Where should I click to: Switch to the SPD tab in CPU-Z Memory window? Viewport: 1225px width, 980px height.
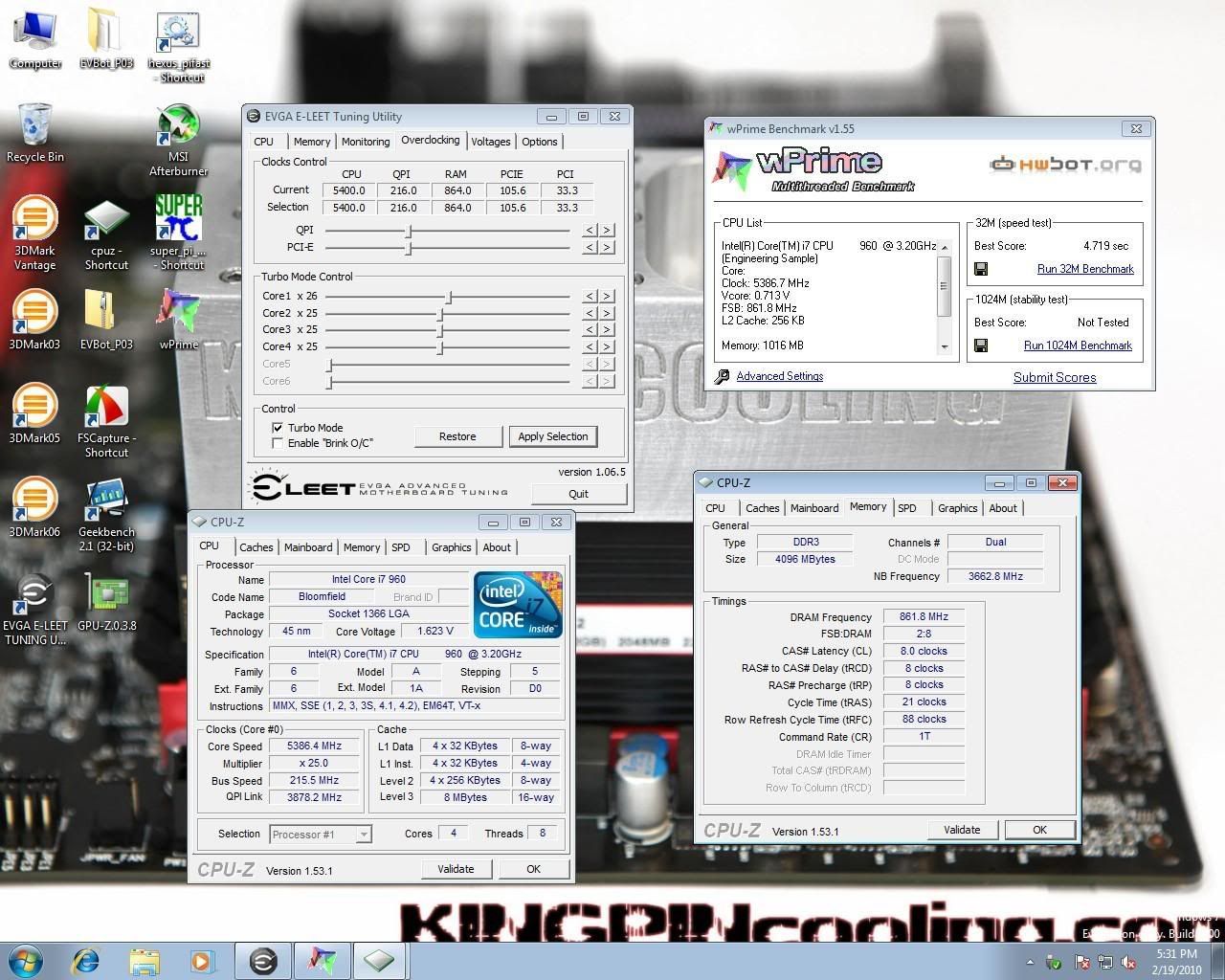coord(907,508)
